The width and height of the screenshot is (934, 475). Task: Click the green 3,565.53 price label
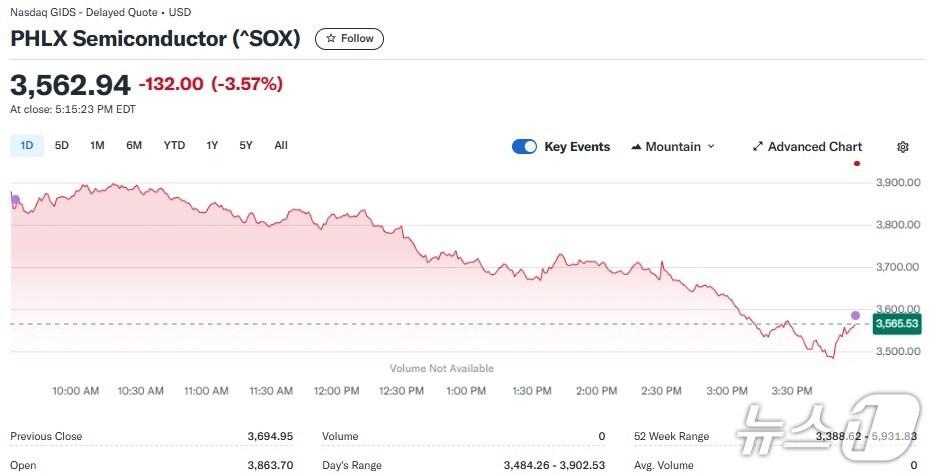tap(896, 324)
